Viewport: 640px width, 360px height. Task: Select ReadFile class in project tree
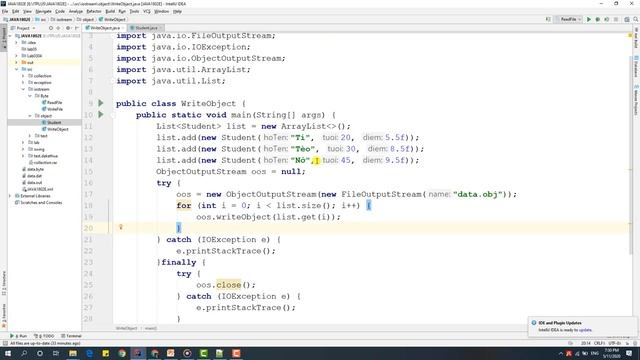pos(52,102)
